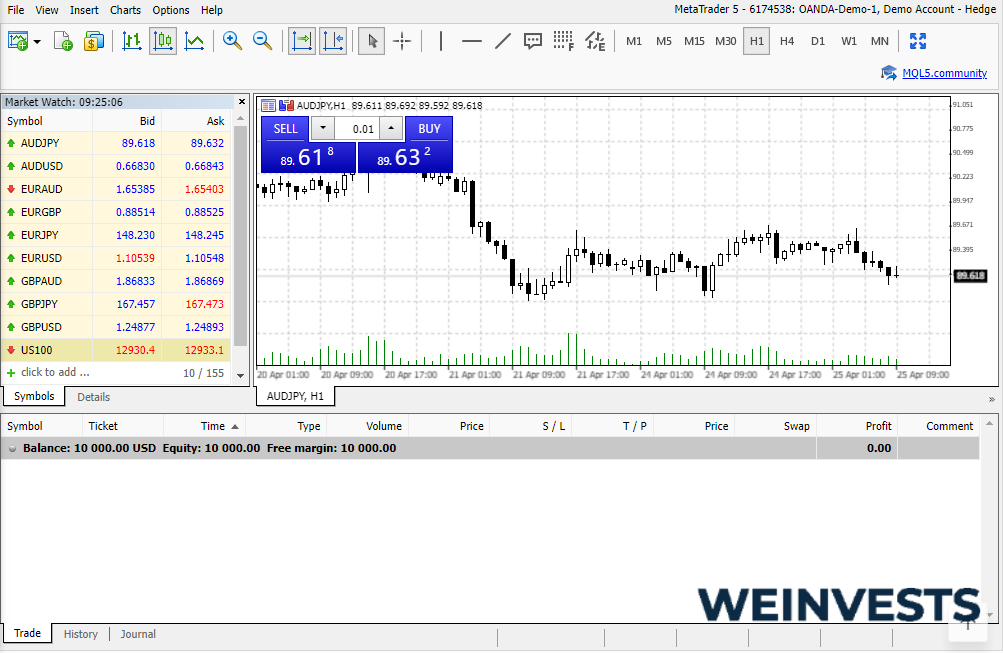Set chart timeframe to M1
The image size is (1003, 653).
[x=634, y=41]
